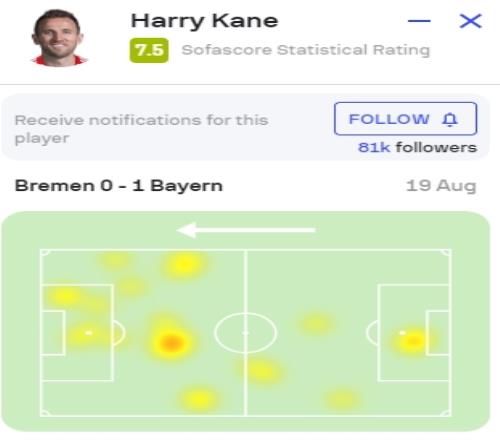
Task: Click the left penalty spot on pitch
Action: click(89, 333)
